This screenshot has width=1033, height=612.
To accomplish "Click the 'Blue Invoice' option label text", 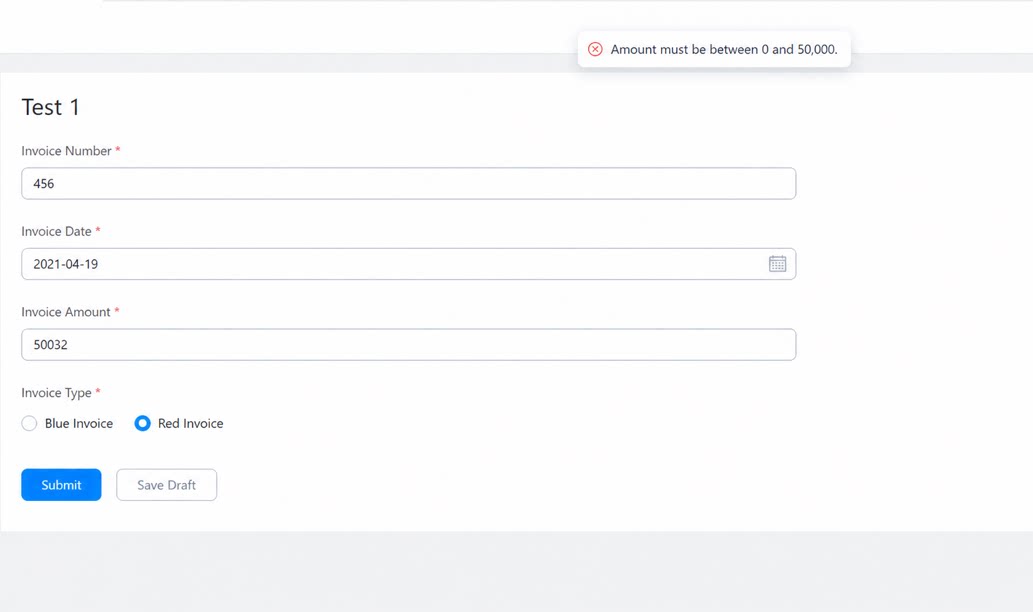I will click(78, 424).
